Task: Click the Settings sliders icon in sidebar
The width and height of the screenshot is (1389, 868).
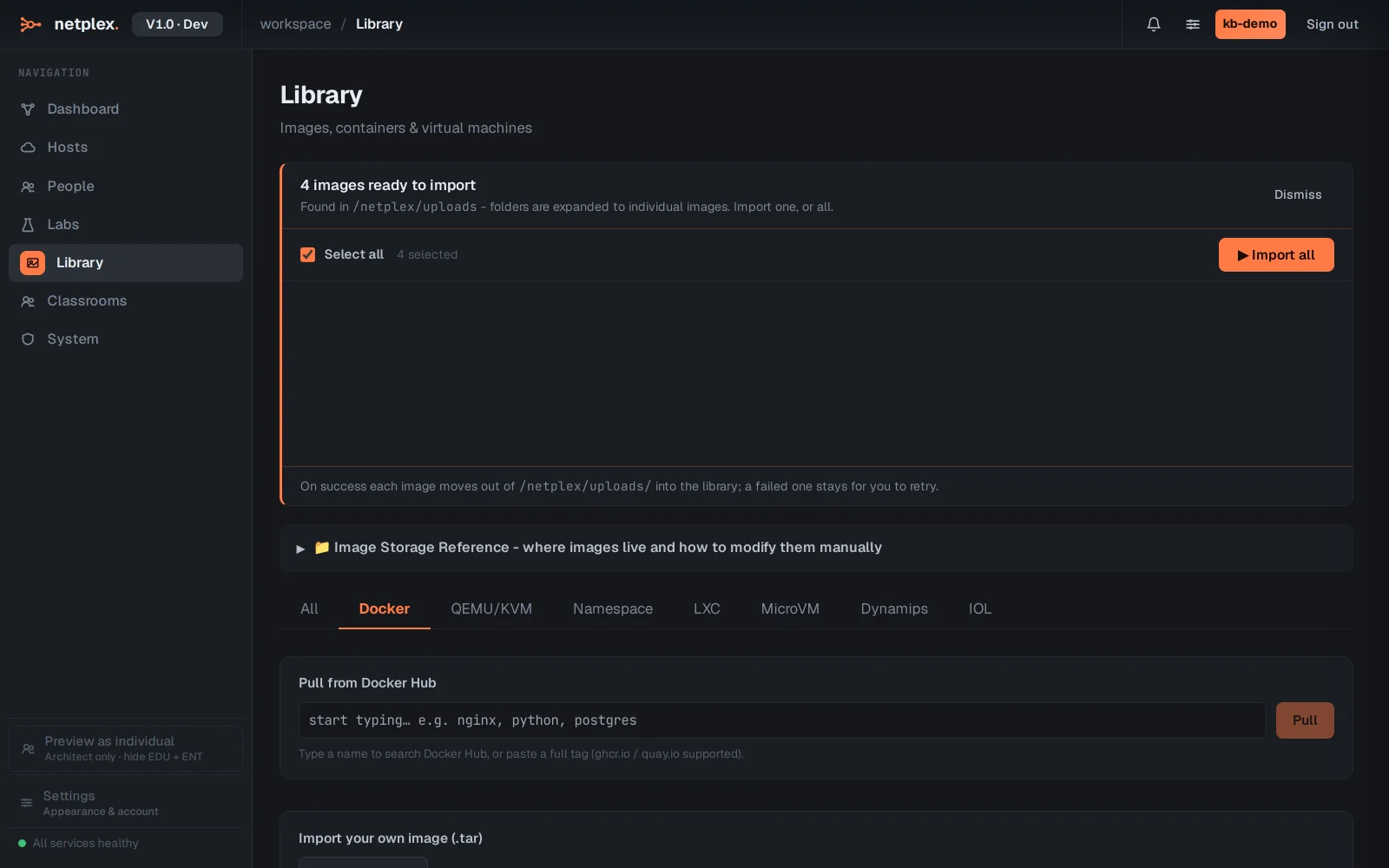Action: pos(27,803)
